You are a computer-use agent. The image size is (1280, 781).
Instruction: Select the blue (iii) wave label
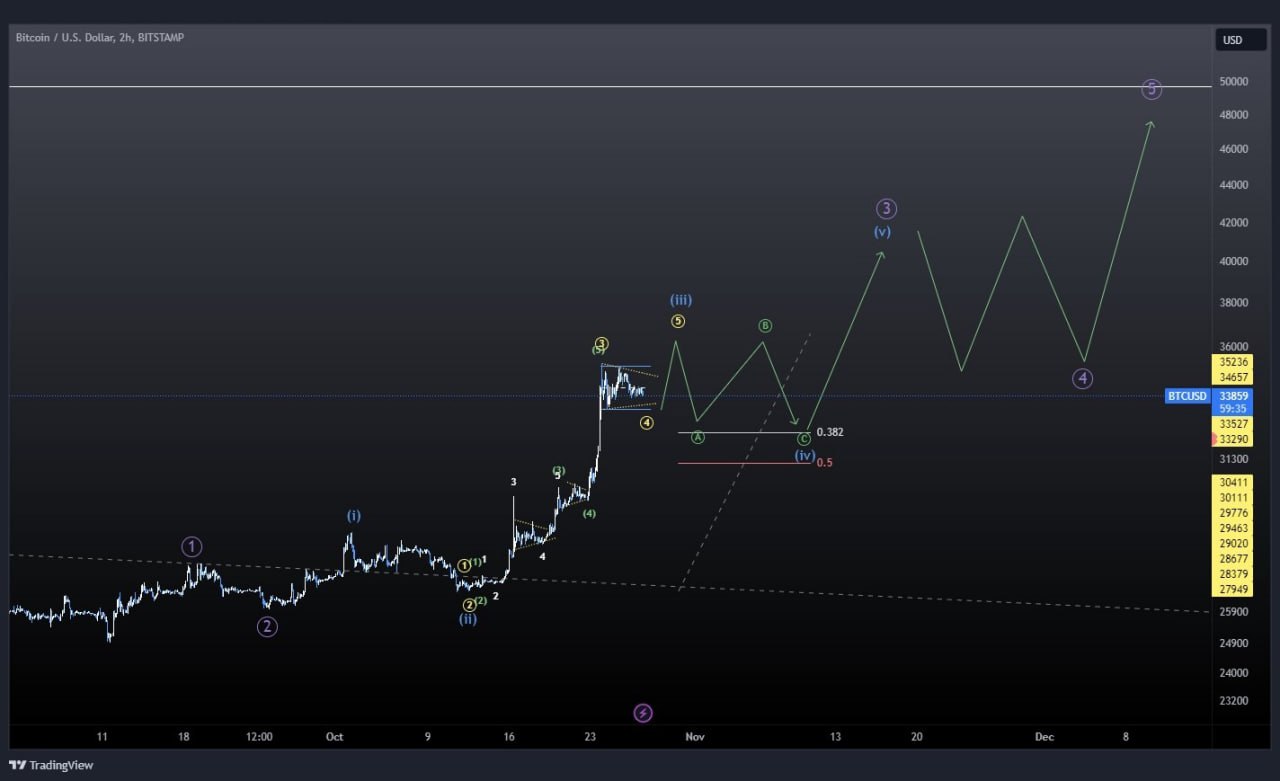click(681, 300)
